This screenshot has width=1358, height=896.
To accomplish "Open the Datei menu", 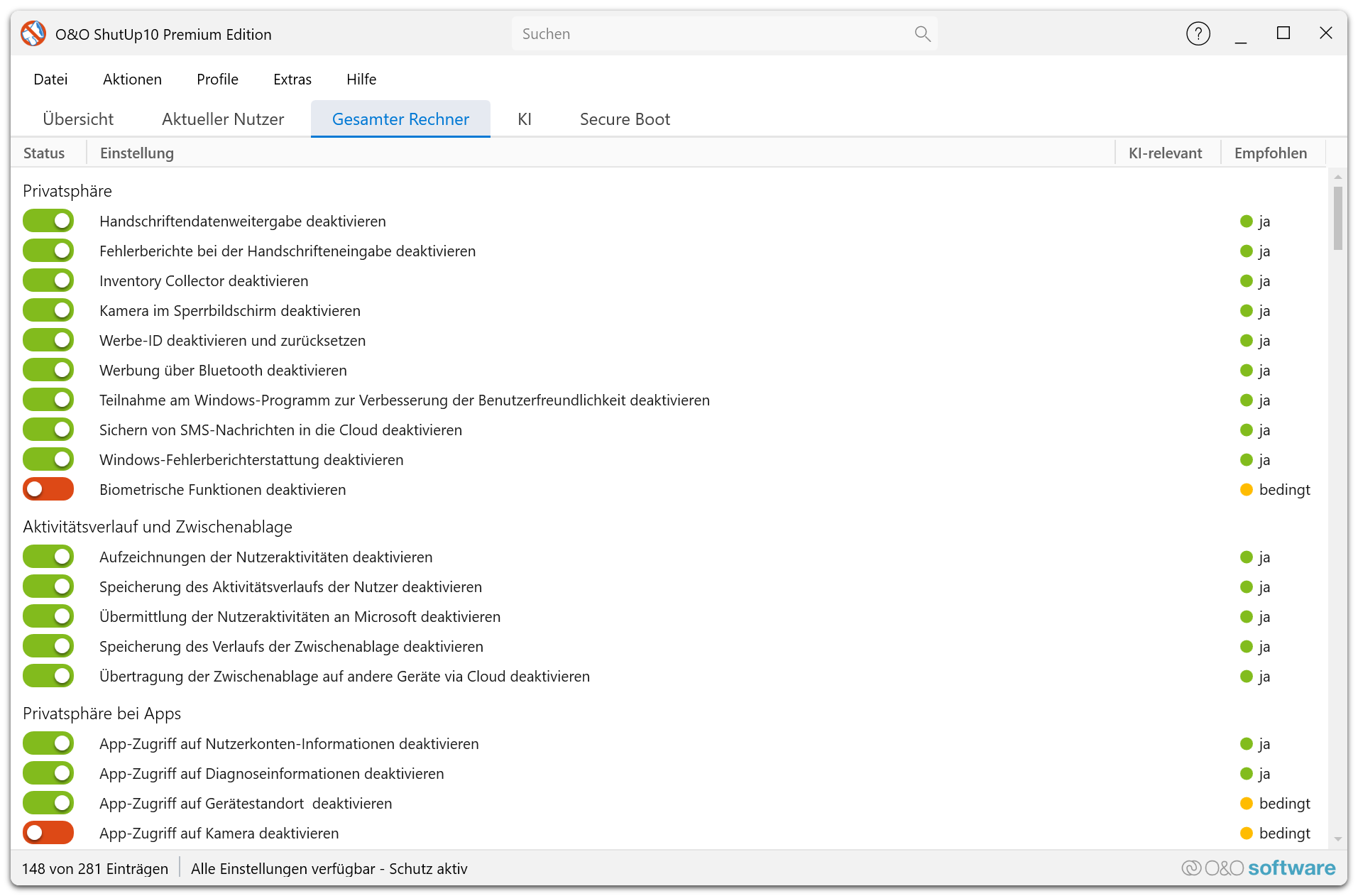I will point(50,80).
